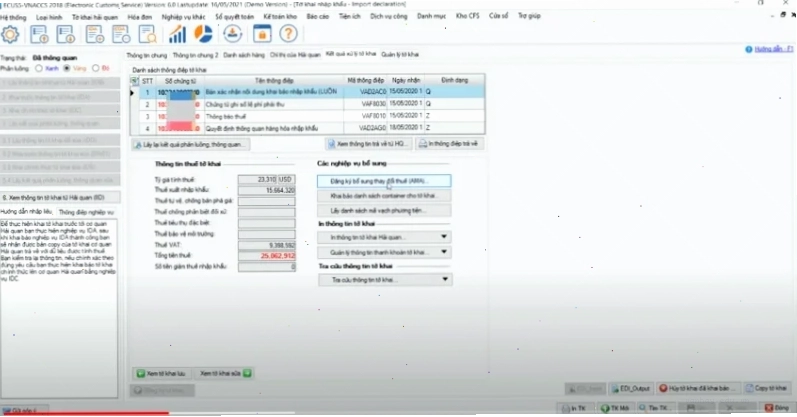
Task: Click blue help icon beside Hướng dẫn - F1
Action: [749, 49]
